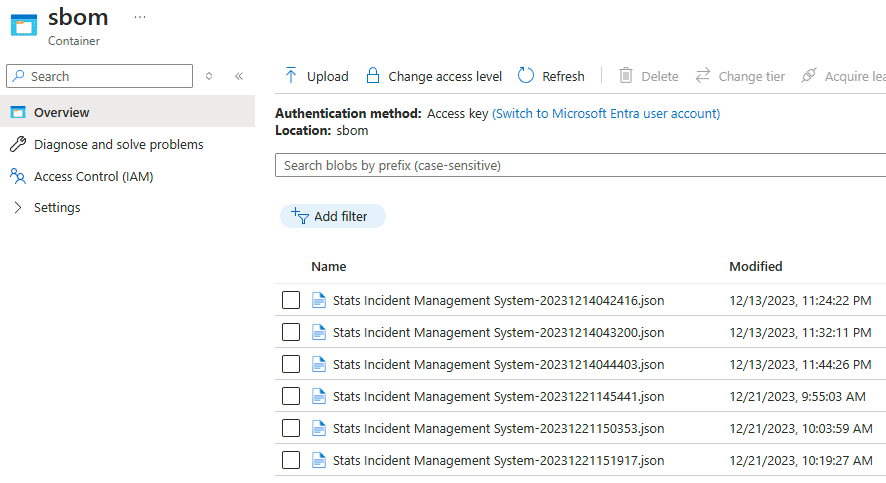The width and height of the screenshot is (886, 483).
Task: Click the Add filter button
Action: pyautogui.click(x=333, y=216)
